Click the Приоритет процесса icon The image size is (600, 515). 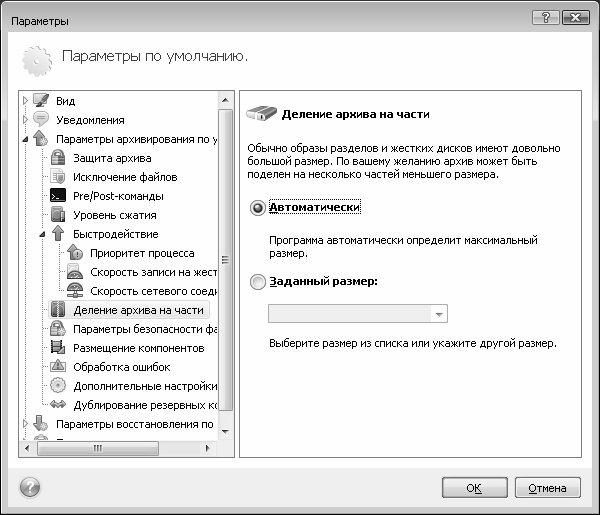(75, 253)
